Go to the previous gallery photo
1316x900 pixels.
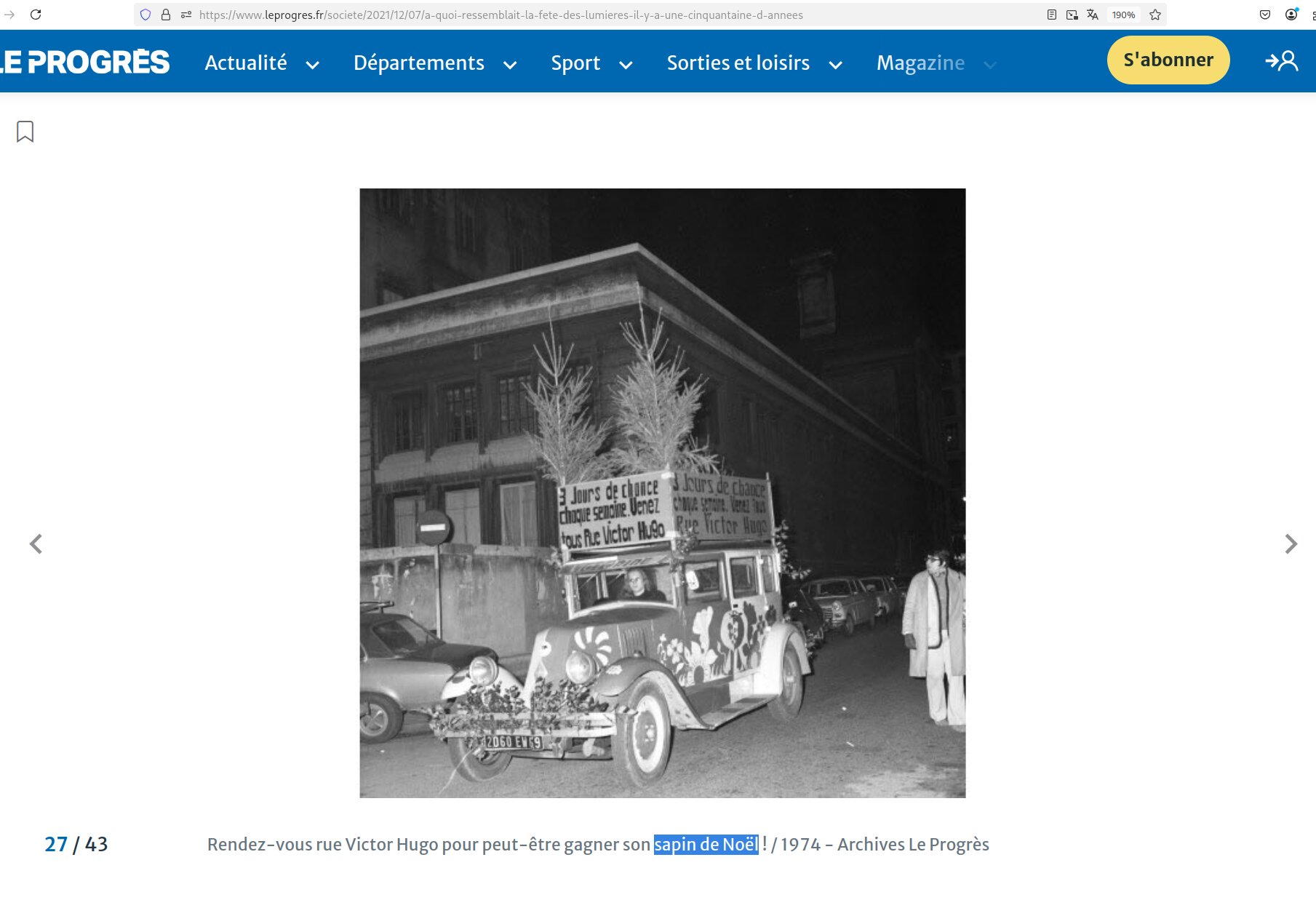36,544
